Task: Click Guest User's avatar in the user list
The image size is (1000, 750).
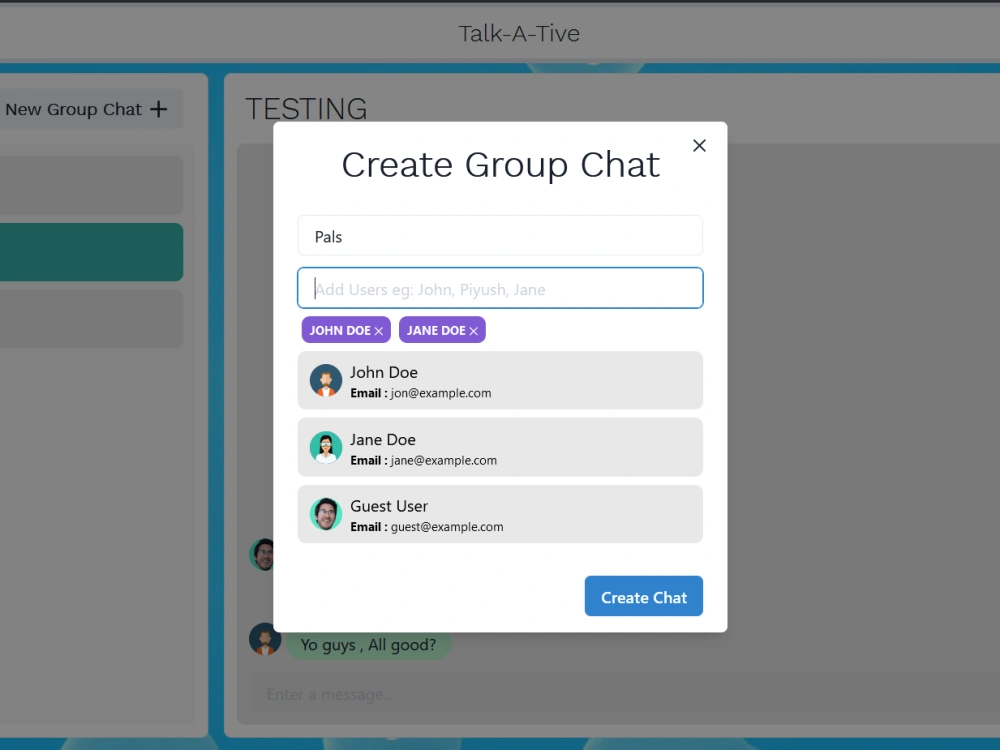Action: click(326, 514)
